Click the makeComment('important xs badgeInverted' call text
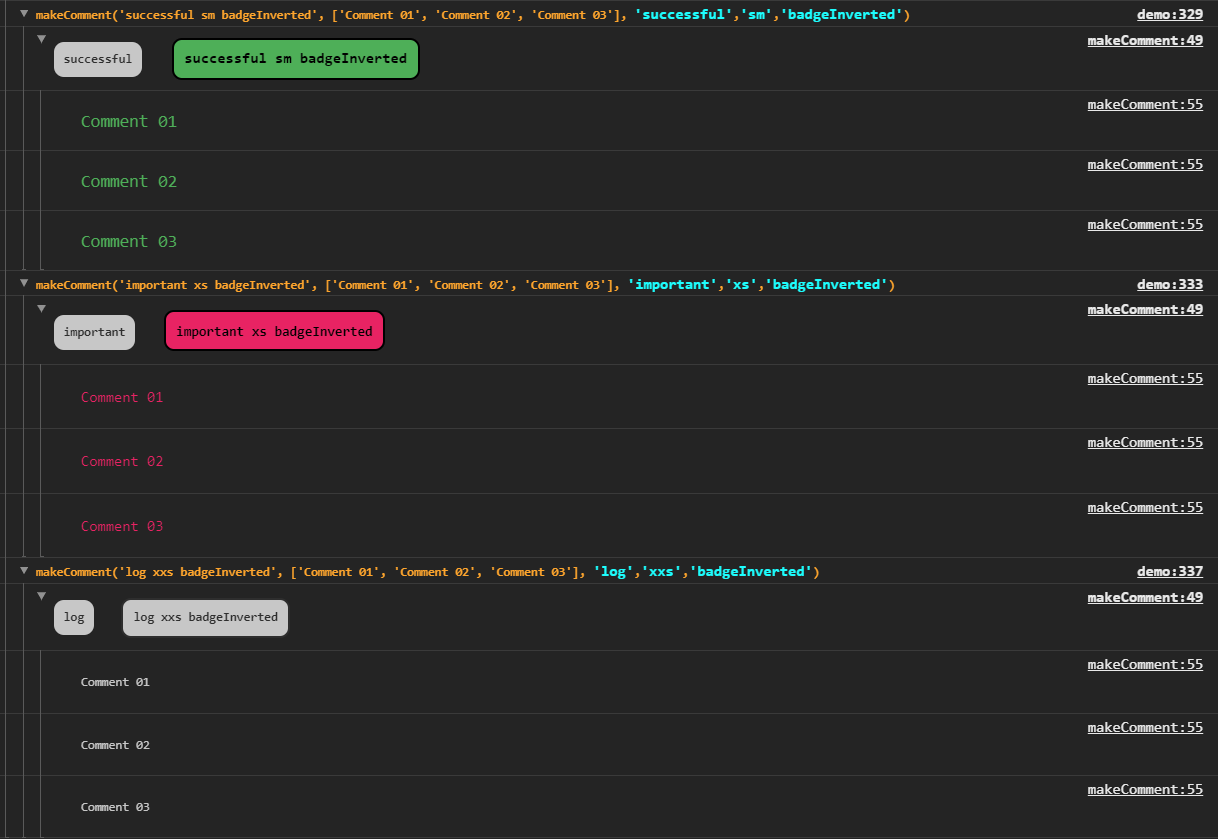1218x839 pixels. click(x=465, y=284)
